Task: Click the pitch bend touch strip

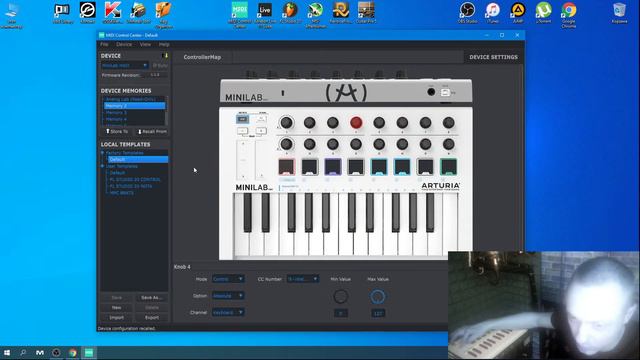Action: (x=243, y=160)
